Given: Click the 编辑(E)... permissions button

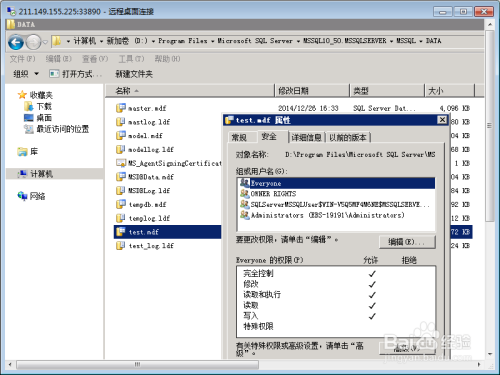Looking at the screenshot, I should click(407, 242).
